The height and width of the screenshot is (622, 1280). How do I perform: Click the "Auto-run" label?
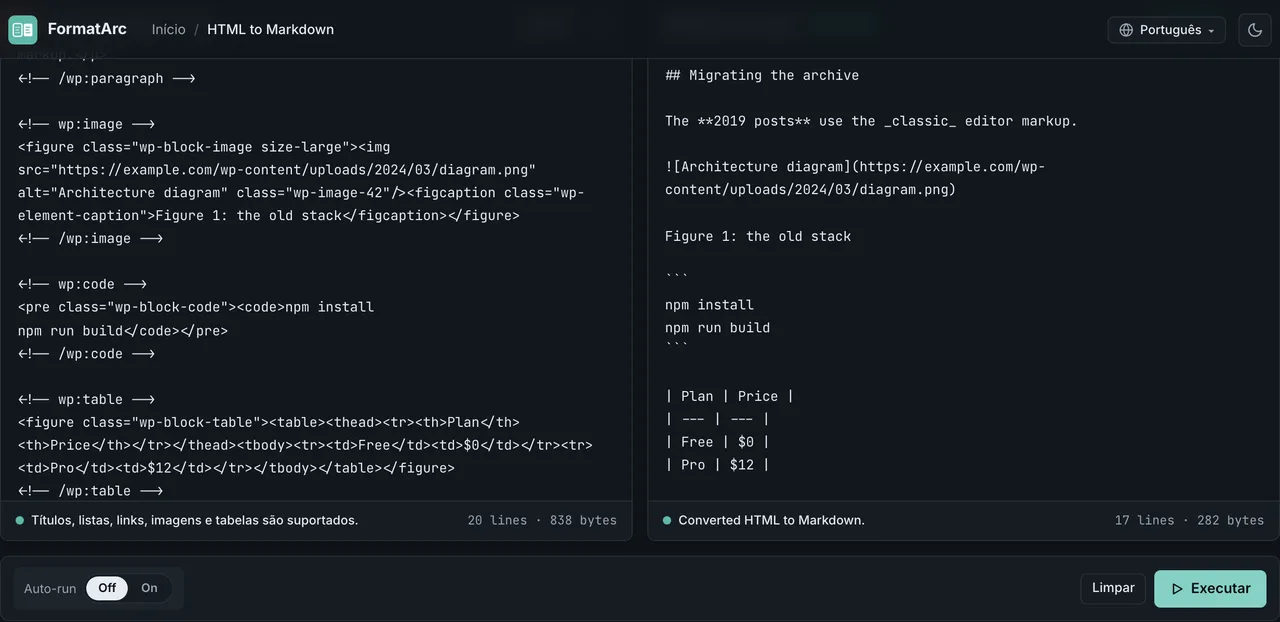point(50,588)
